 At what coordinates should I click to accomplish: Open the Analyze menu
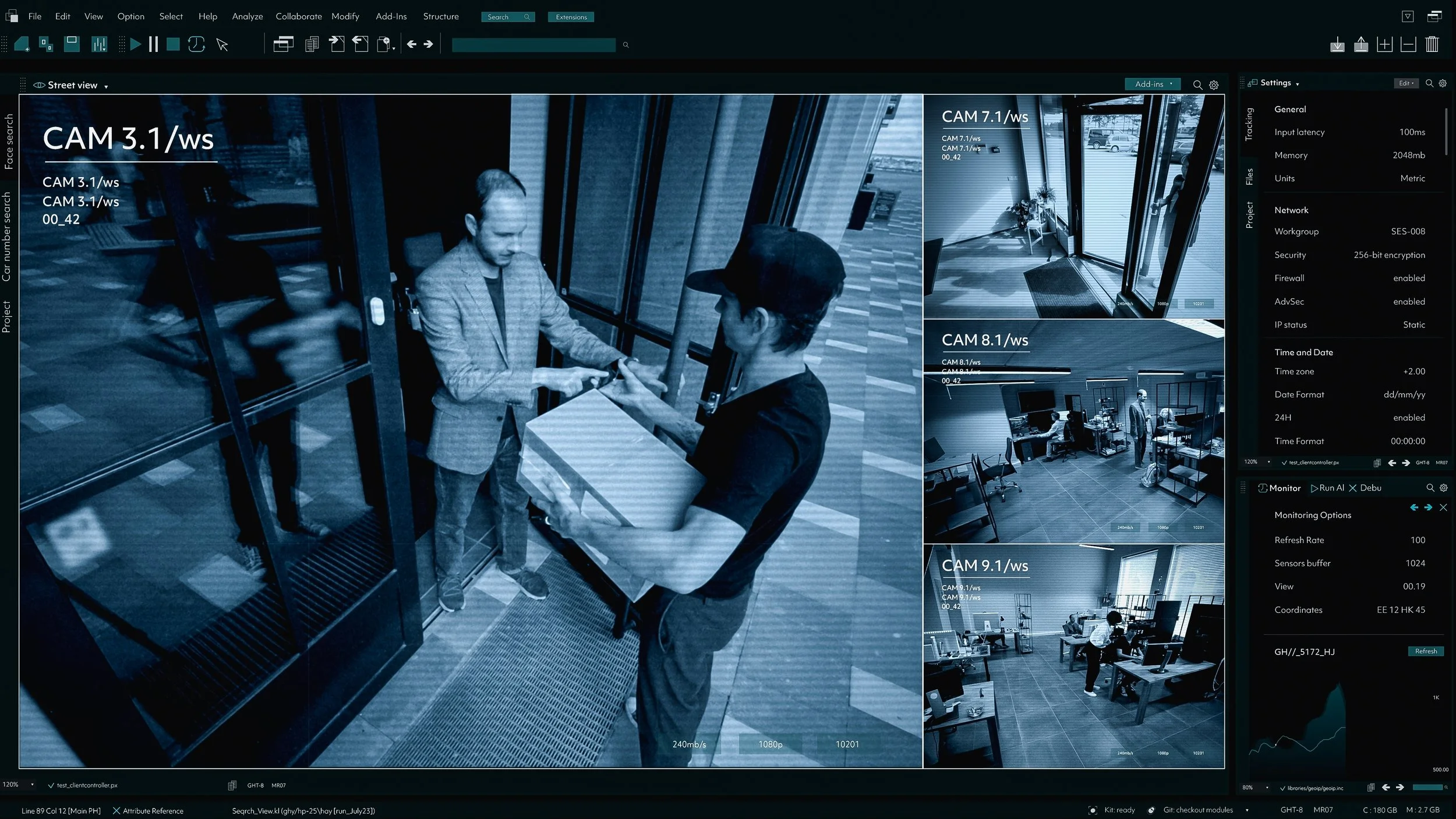point(248,16)
